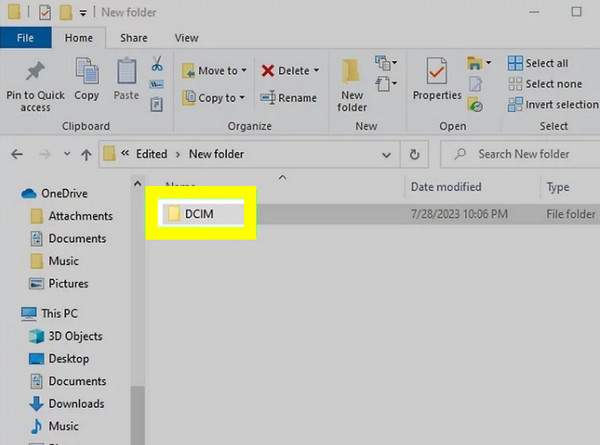
Task: Open recent locations dropdown arrow
Action: coord(67,154)
